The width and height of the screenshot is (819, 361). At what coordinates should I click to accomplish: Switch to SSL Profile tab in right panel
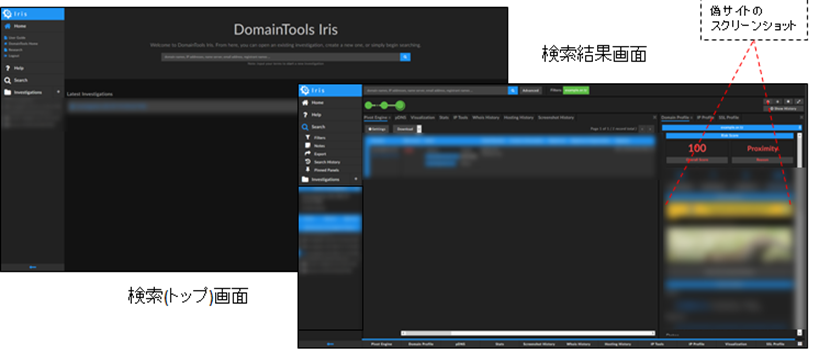729,118
